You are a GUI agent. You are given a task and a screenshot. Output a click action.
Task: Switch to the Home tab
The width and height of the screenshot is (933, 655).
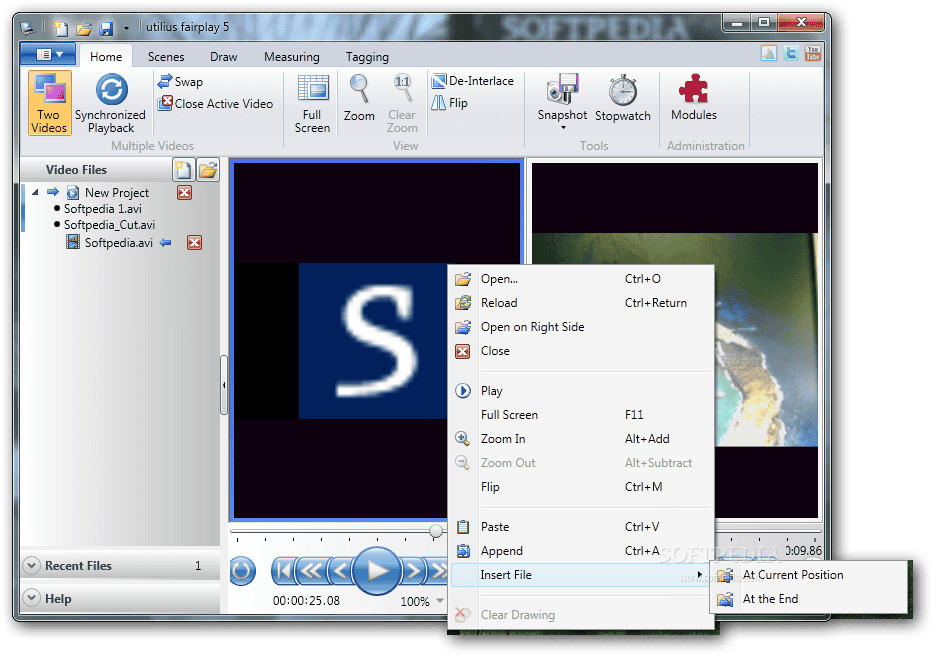click(x=106, y=57)
